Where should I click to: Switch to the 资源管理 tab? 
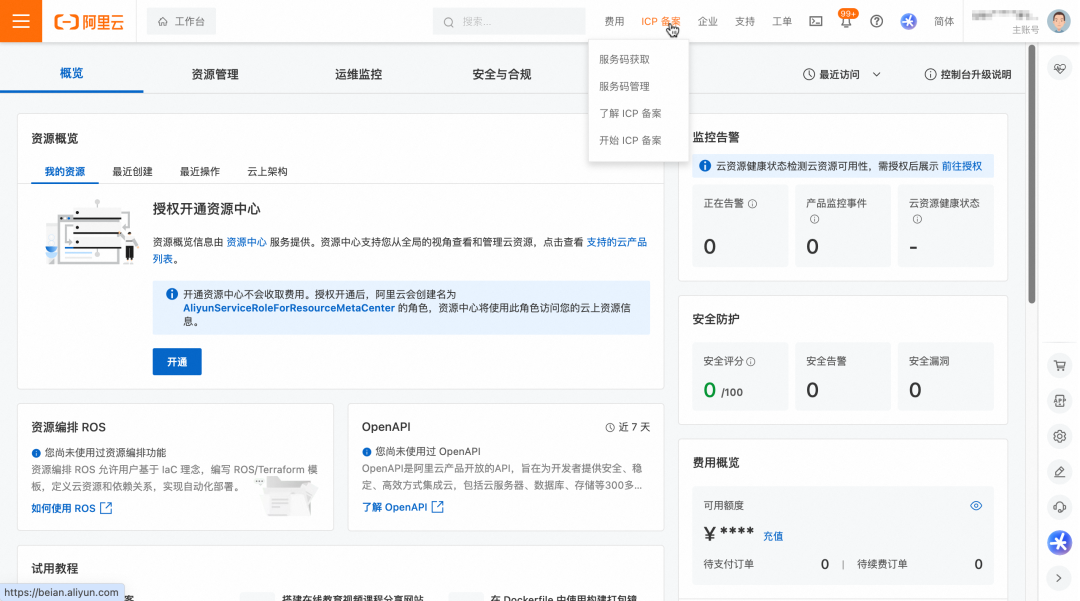215,74
